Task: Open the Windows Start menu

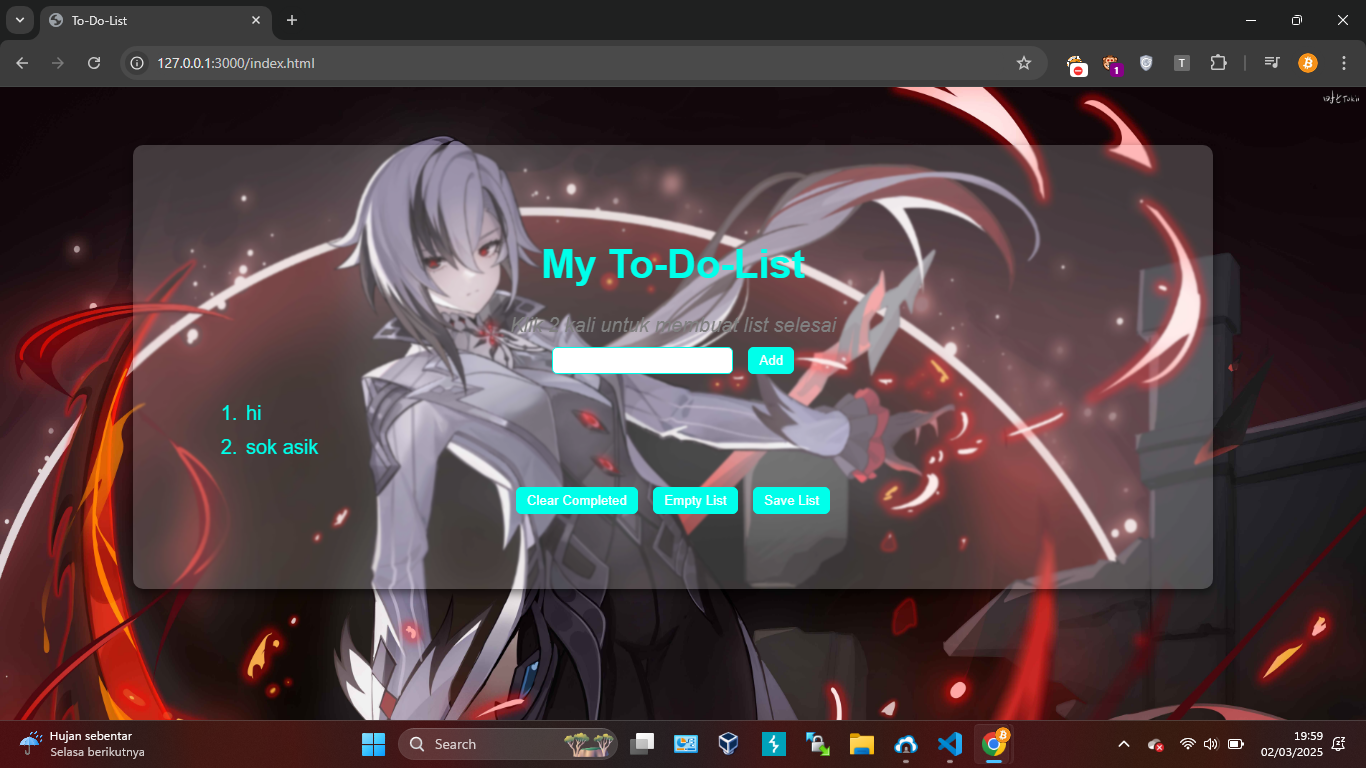Action: tap(373, 744)
